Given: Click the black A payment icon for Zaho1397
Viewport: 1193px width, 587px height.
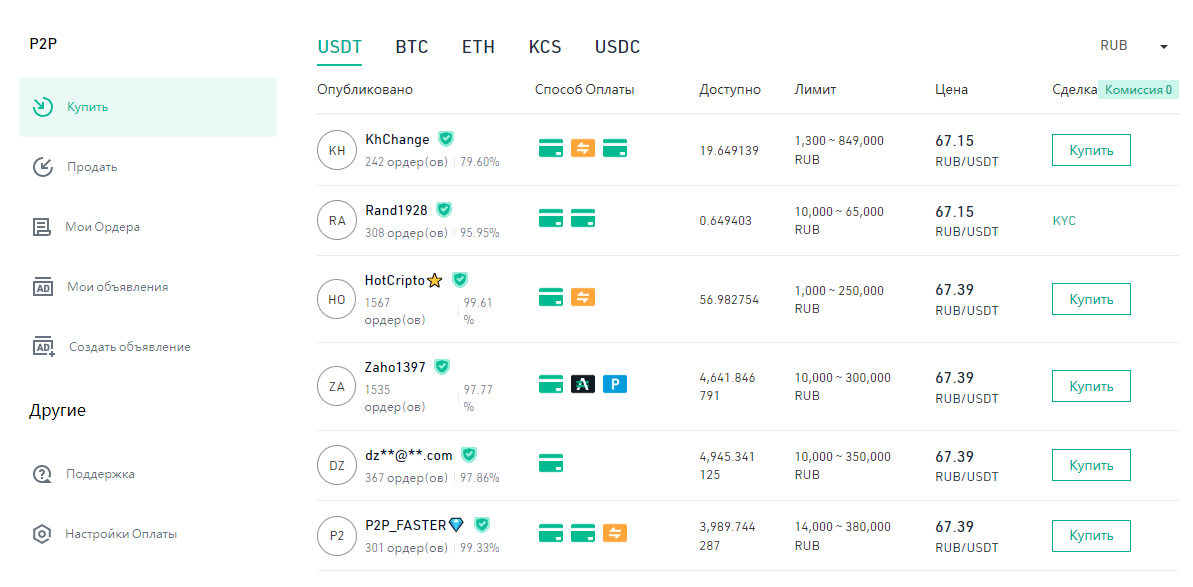Looking at the screenshot, I should [583, 384].
